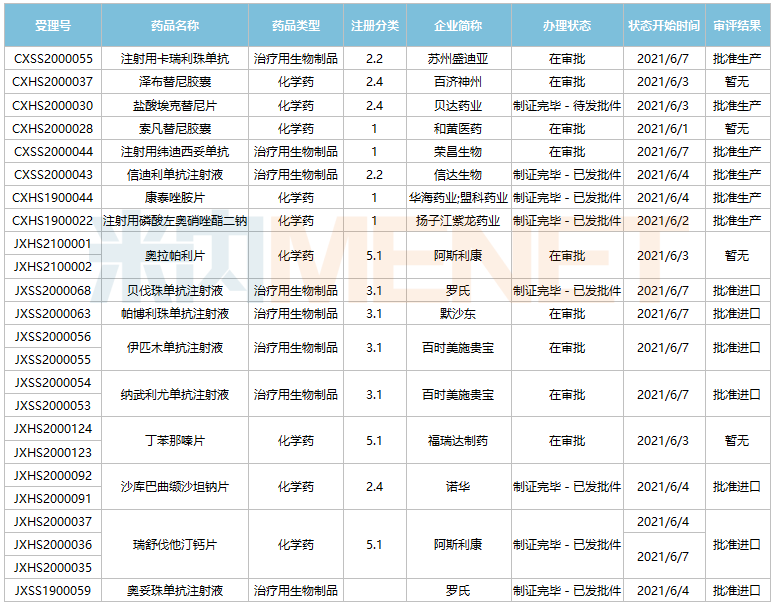774x605 pixels.
Task: Click cell JXHS2100002
Action: pyautogui.click(x=53, y=267)
